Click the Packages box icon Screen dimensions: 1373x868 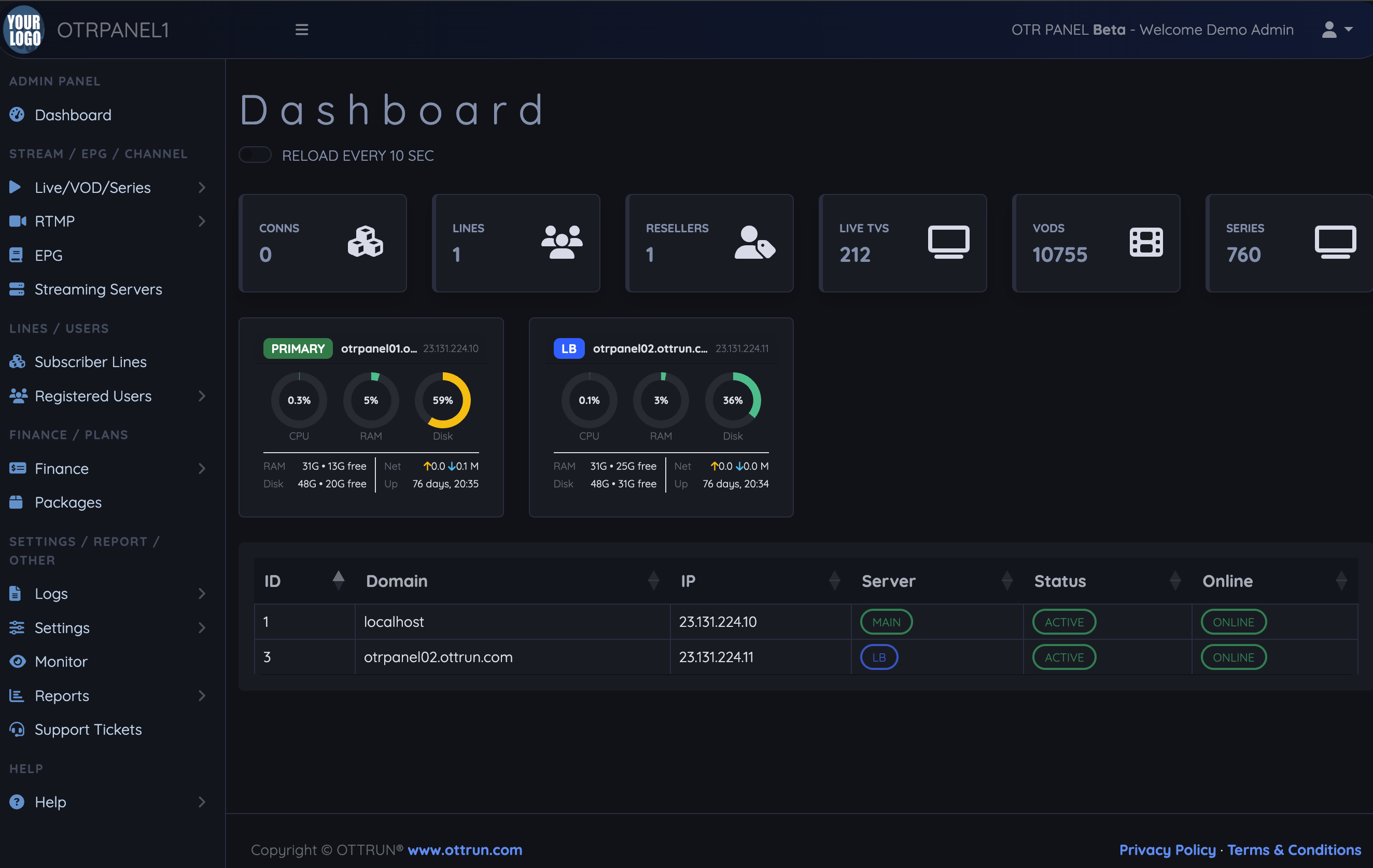(16, 502)
